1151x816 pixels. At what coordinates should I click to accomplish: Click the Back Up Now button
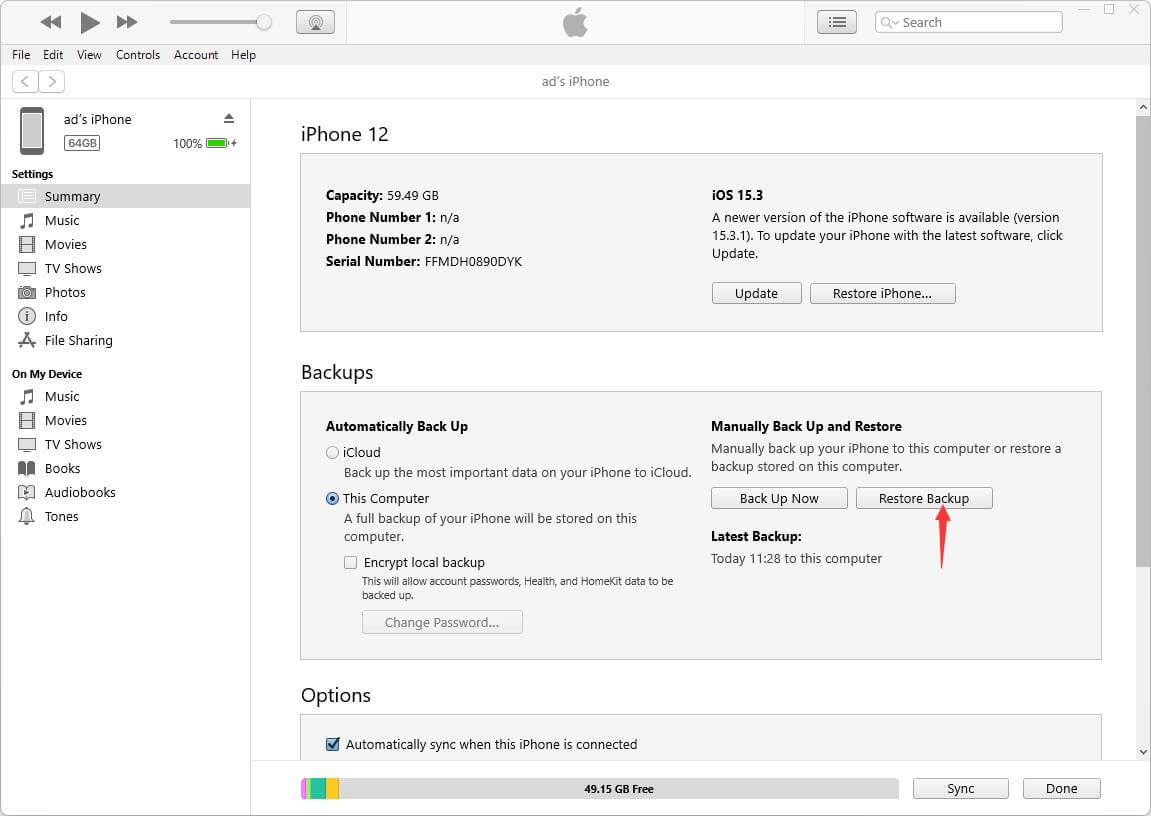[x=779, y=498]
